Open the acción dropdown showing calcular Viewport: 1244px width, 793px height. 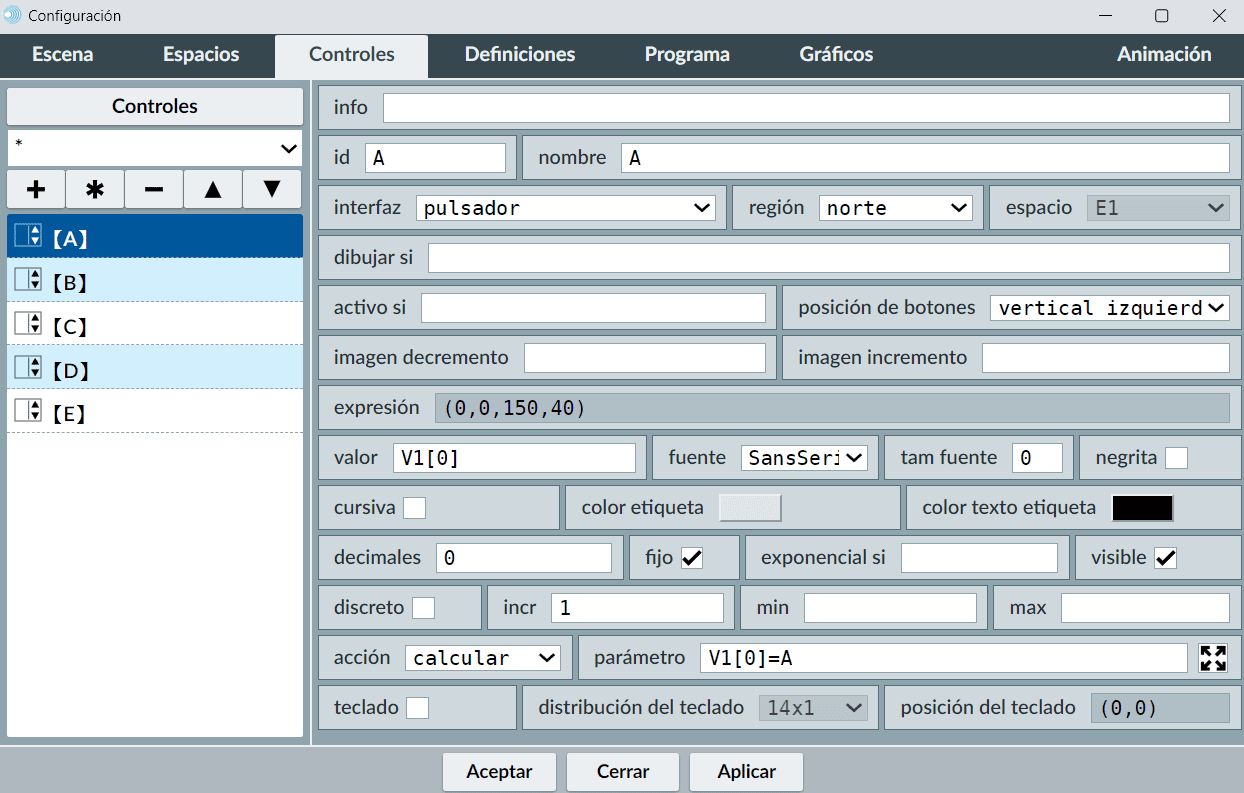[483, 658]
